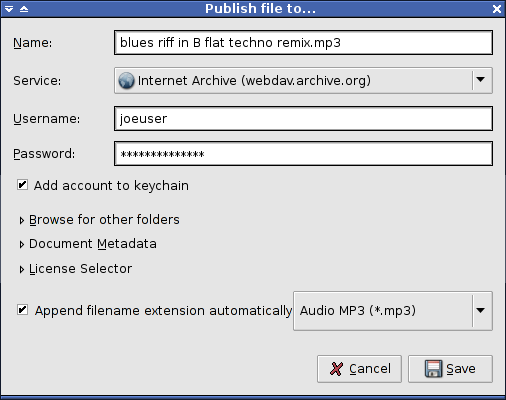Focus the Name text field
Image resolution: width=506 pixels, height=400 pixels.
click(x=303, y=43)
